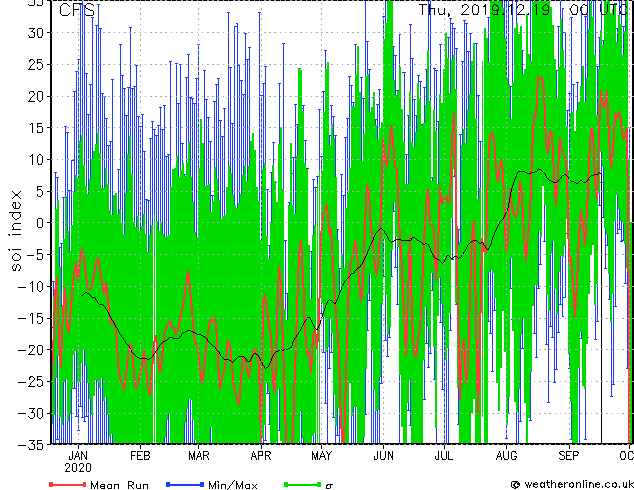
Task: Click the 30 y-axis tick label
Action: [36, 33]
